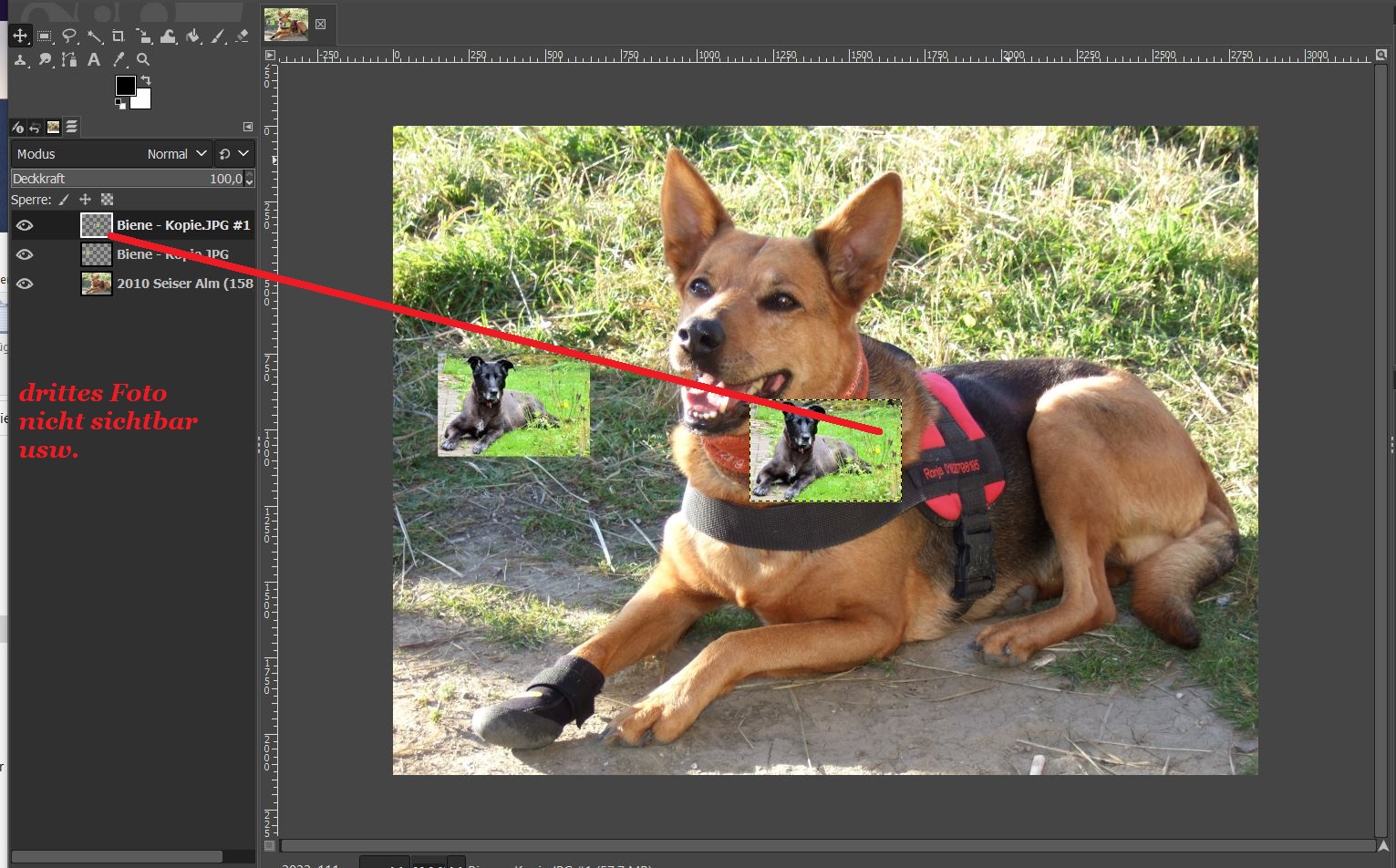Open the dock tab configuration menu
This screenshot has width=1396, height=868.
247,127
